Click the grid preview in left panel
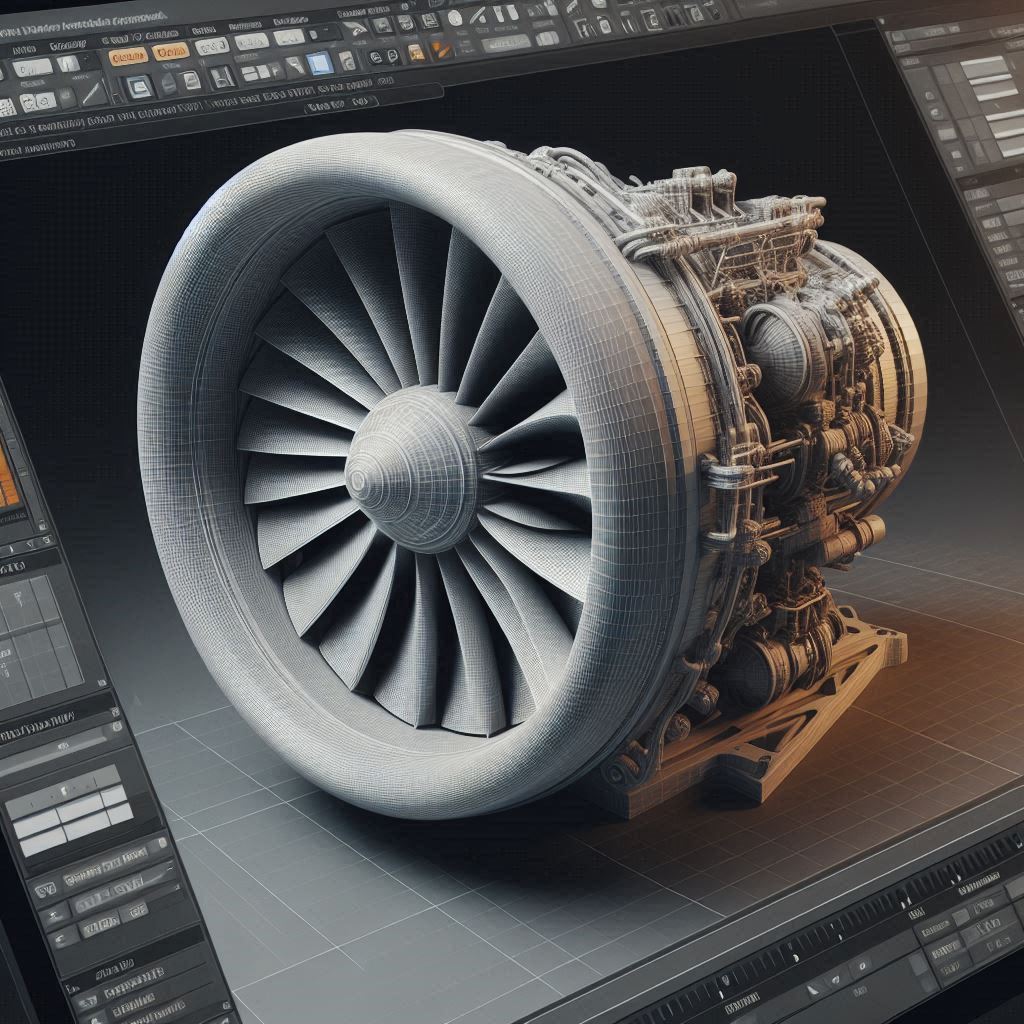The image size is (1024, 1024). (40, 640)
